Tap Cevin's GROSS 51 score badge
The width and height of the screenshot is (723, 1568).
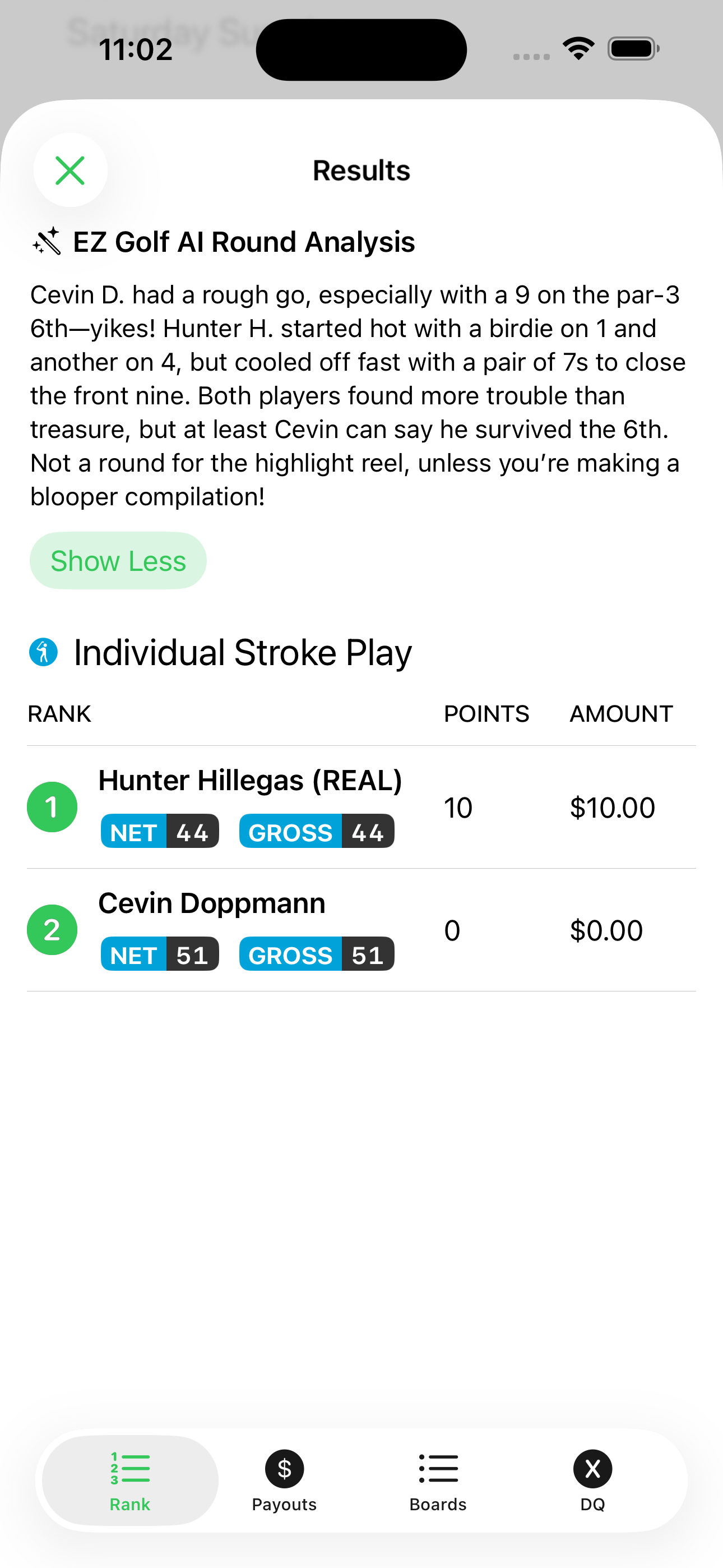317,954
